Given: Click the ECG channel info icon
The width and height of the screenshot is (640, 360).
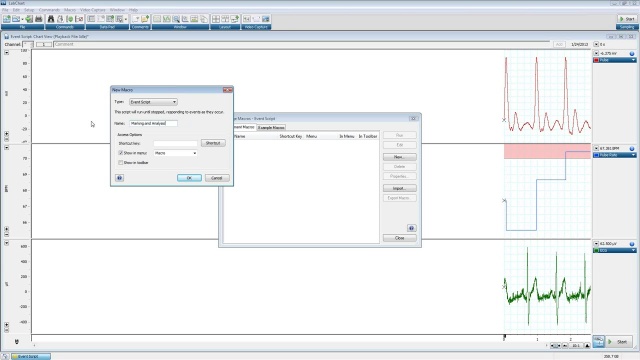Looking at the screenshot, I should pos(632,244).
